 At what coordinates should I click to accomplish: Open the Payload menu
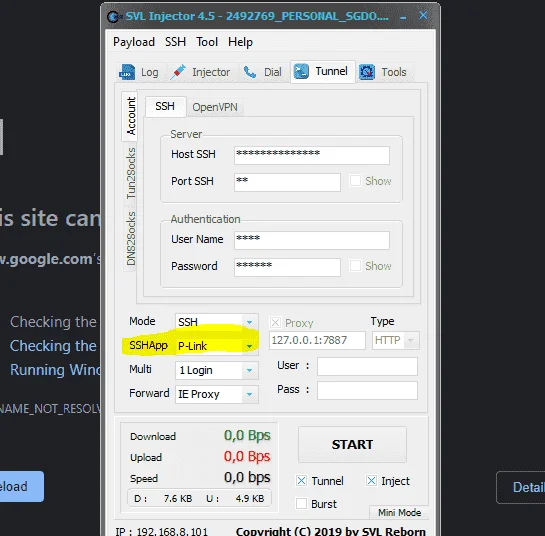point(134,42)
